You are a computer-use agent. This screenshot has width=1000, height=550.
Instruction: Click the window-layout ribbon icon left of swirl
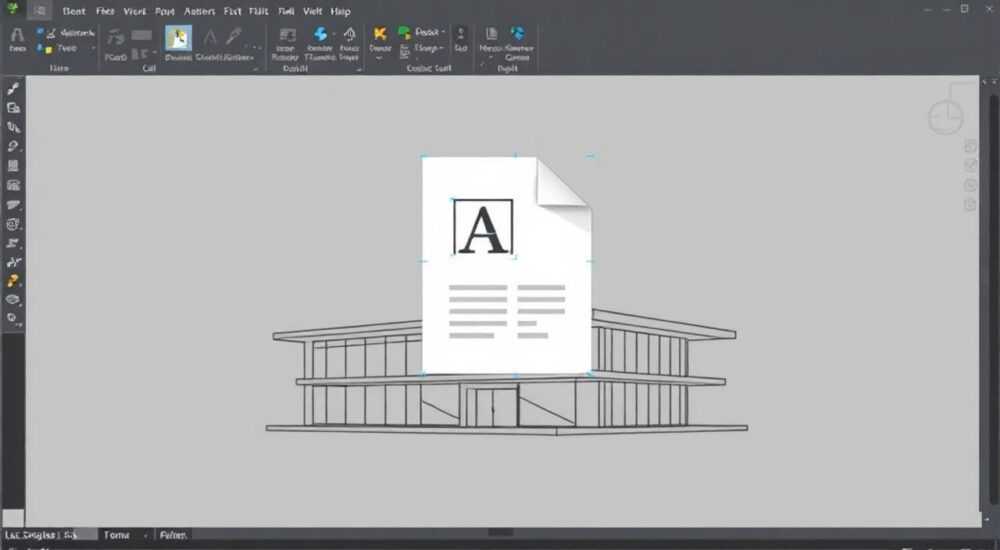click(288, 34)
